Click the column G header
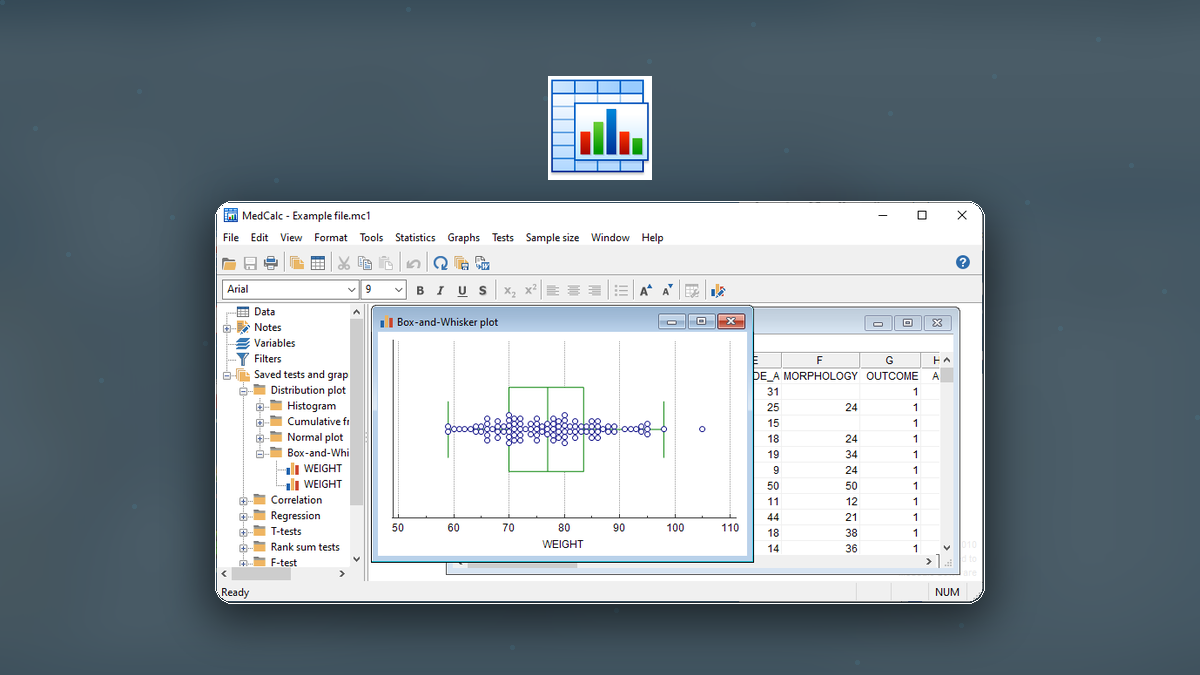Screen dimensions: 1200x675 point(890,360)
